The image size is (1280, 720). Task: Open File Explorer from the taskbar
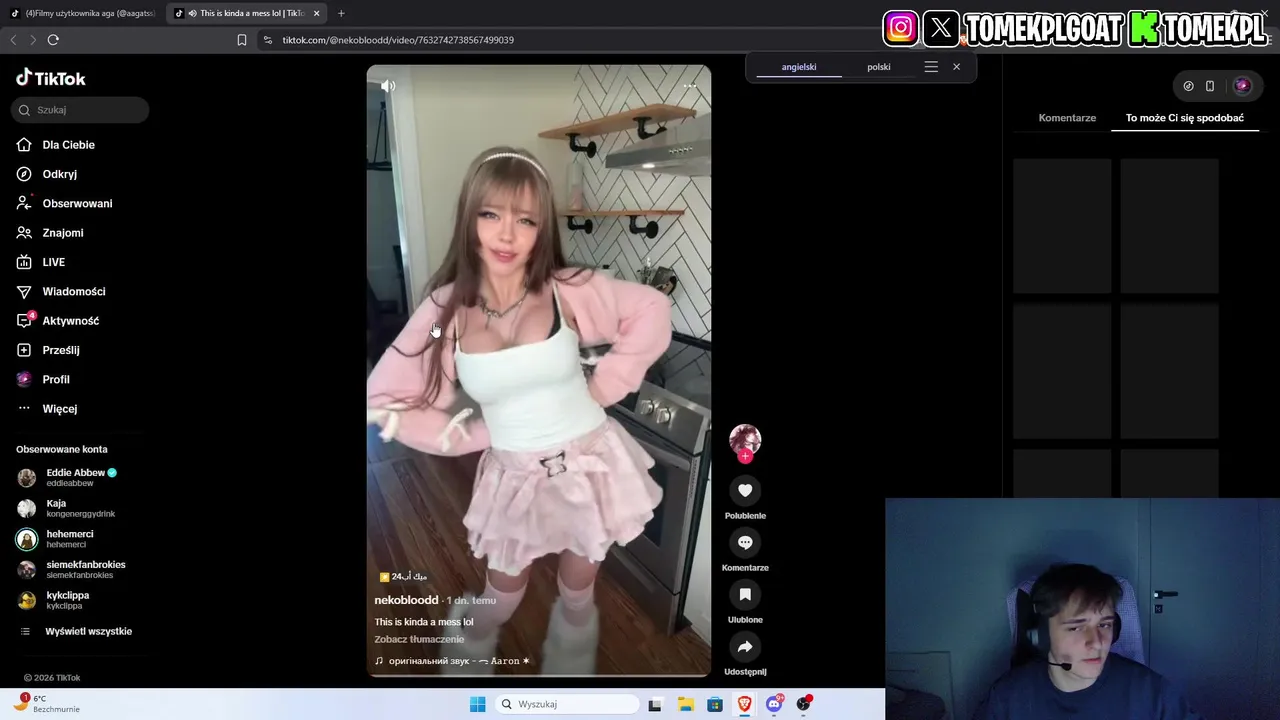click(x=685, y=704)
